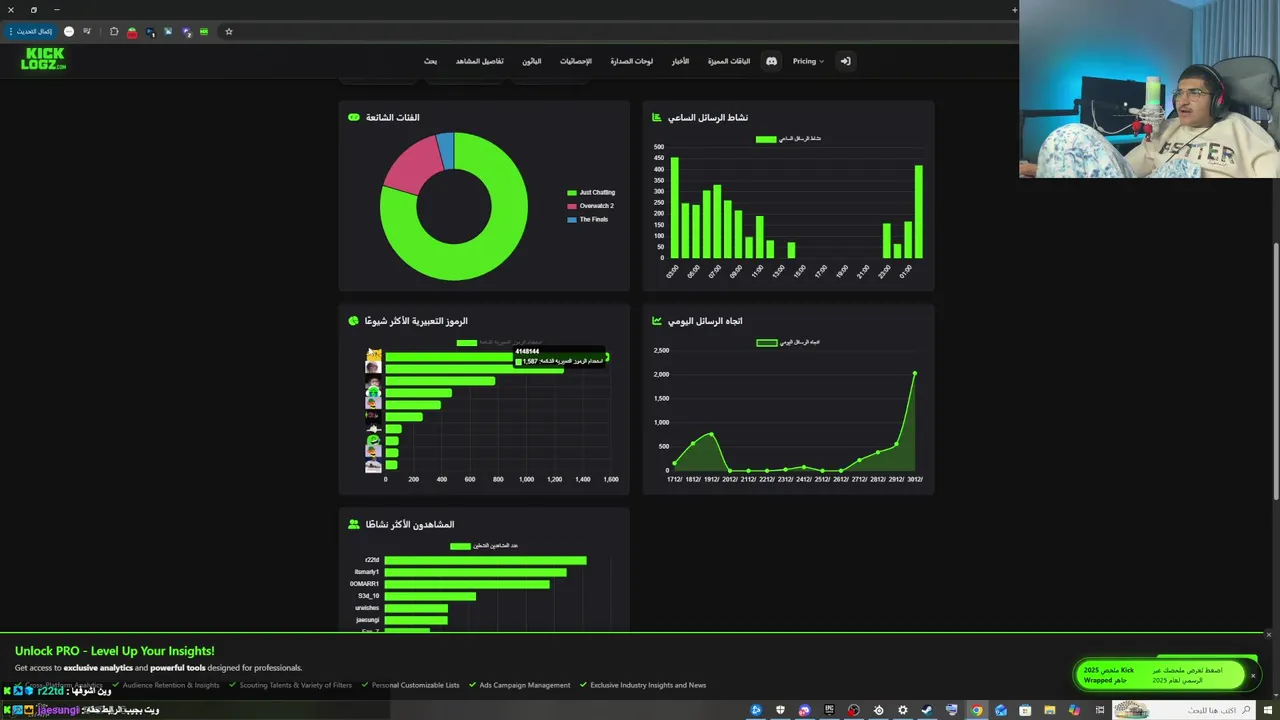The image size is (1280, 720).
Task: Toggle Overwatch 2 legend entry
Action: coord(591,206)
